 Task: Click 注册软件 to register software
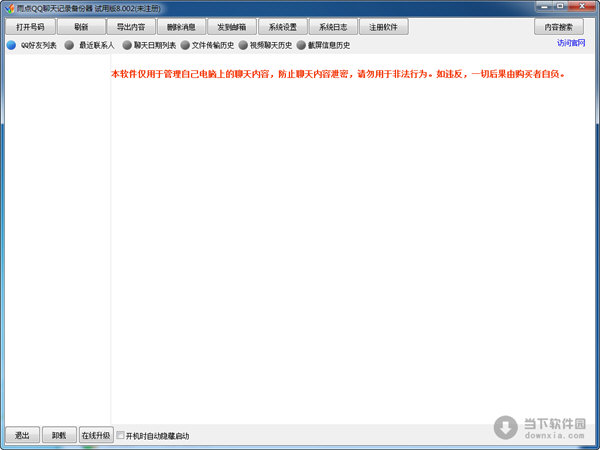(384, 27)
